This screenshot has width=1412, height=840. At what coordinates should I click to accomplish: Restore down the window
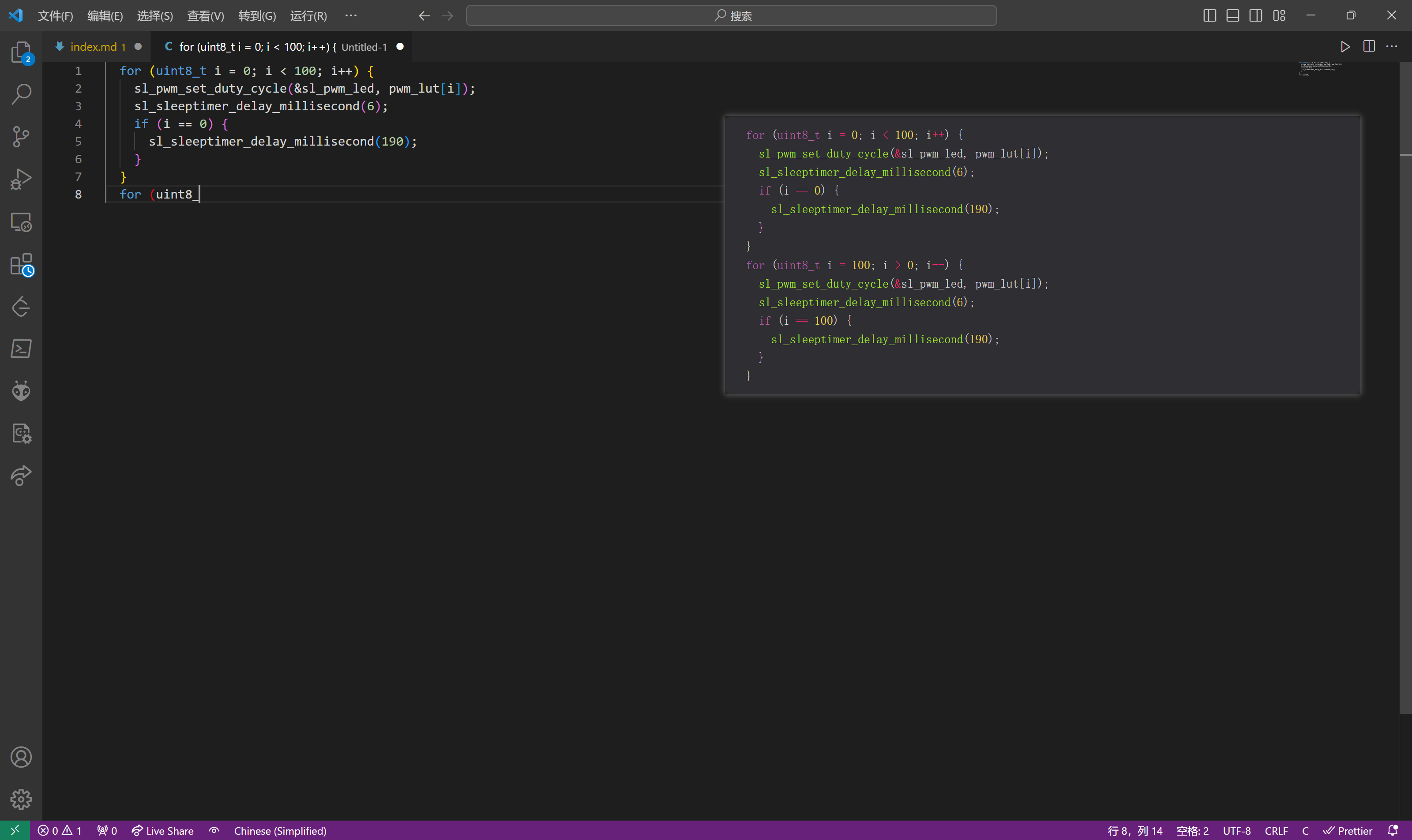point(1351,15)
